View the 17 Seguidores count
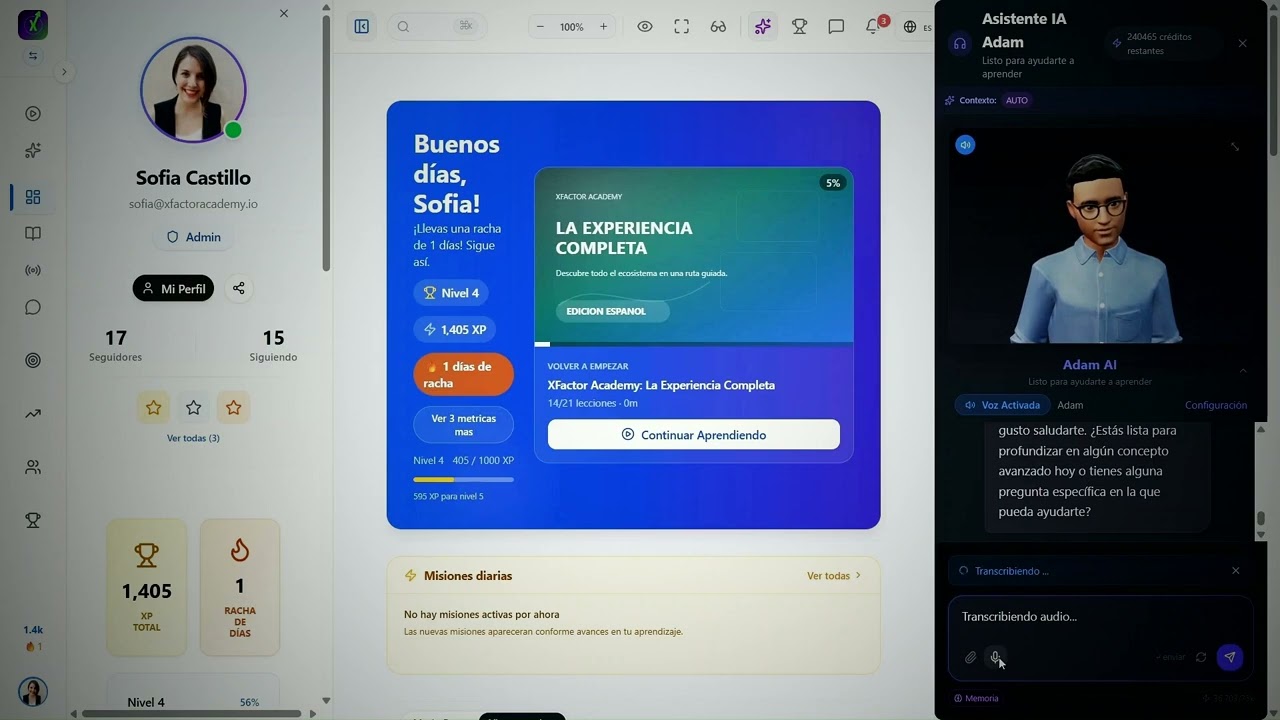The height and width of the screenshot is (720, 1280). 115,345
